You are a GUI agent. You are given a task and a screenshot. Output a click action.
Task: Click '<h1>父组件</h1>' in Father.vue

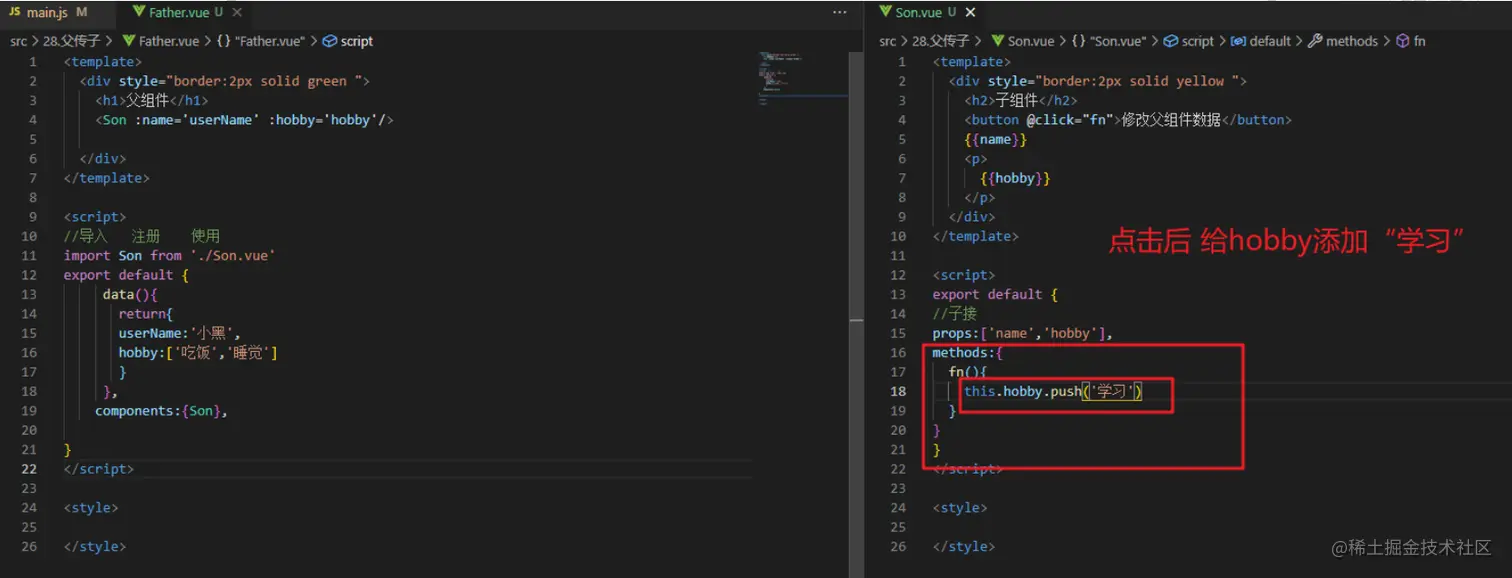coord(152,100)
